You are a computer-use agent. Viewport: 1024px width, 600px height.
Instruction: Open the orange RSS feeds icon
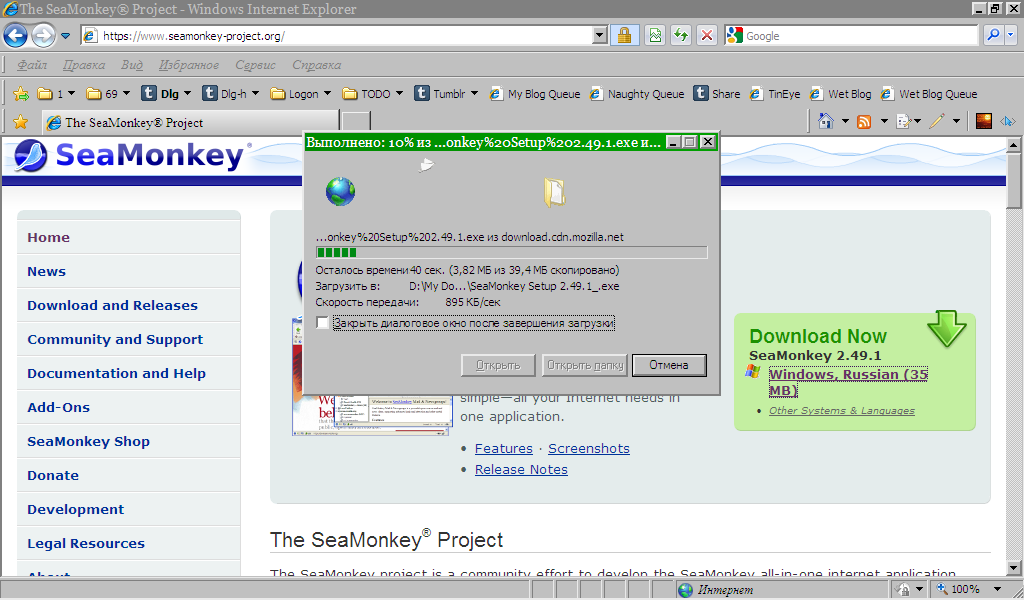864,121
